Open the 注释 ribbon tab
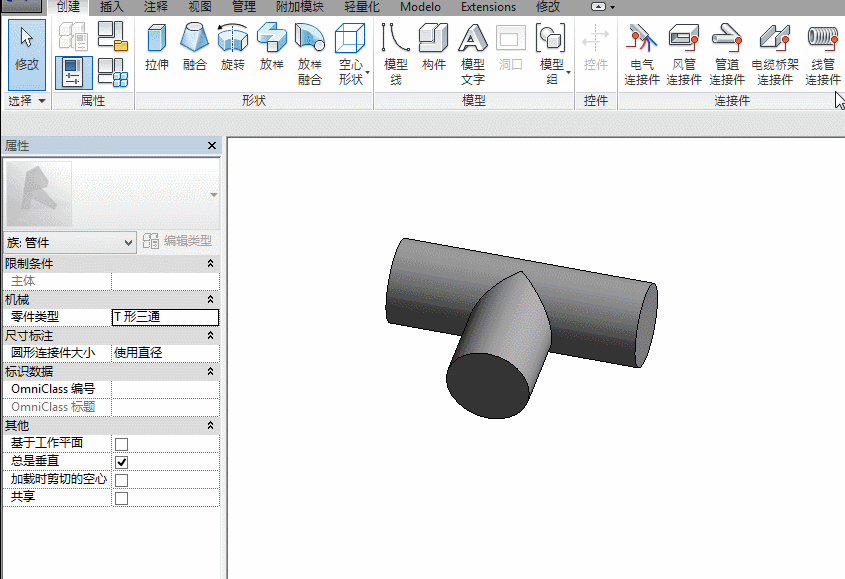Screen dimensions: 845x579 [156, 6]
